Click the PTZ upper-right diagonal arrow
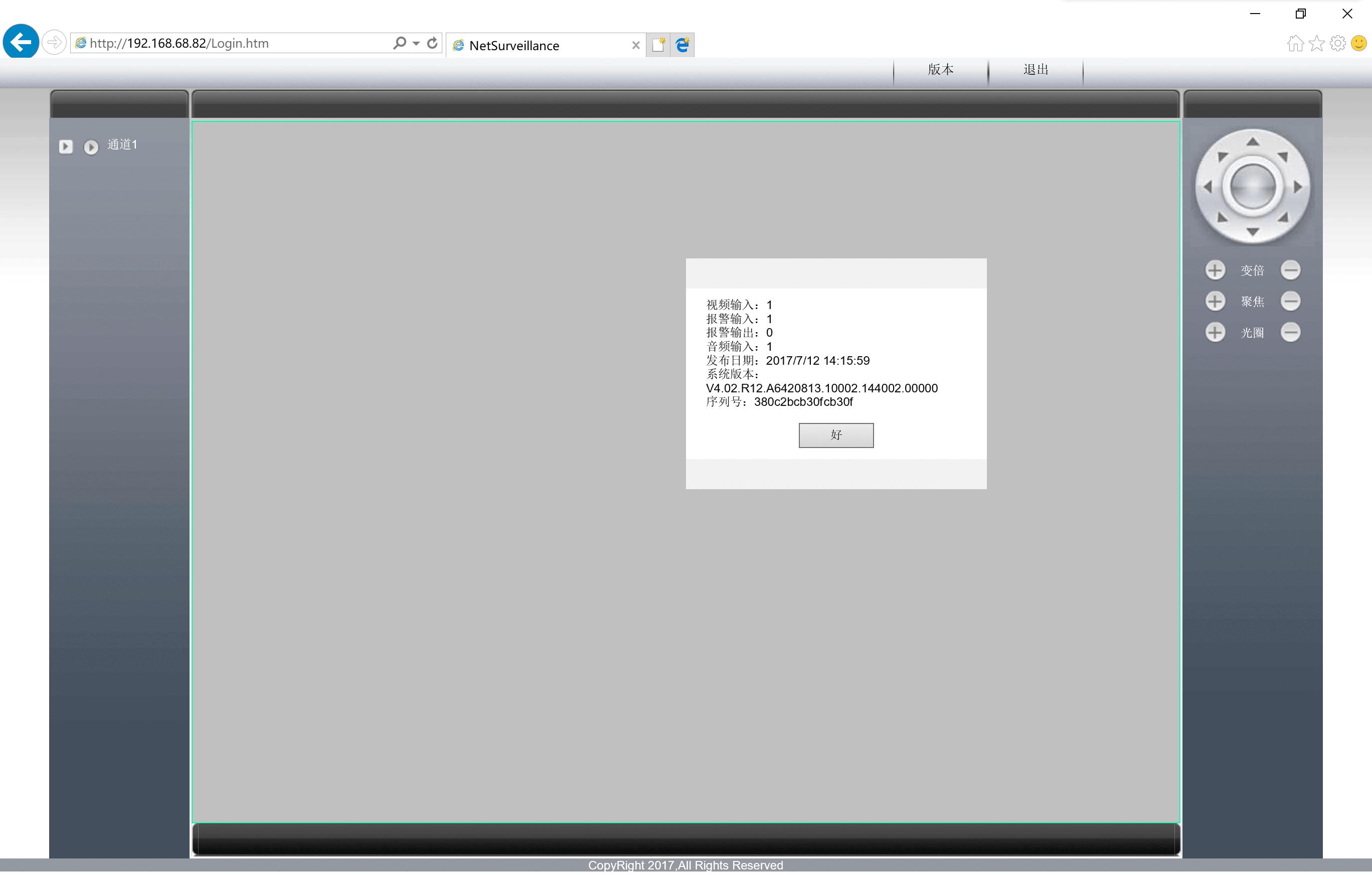Viewport: 1372px width, 875px height. 1283,156
